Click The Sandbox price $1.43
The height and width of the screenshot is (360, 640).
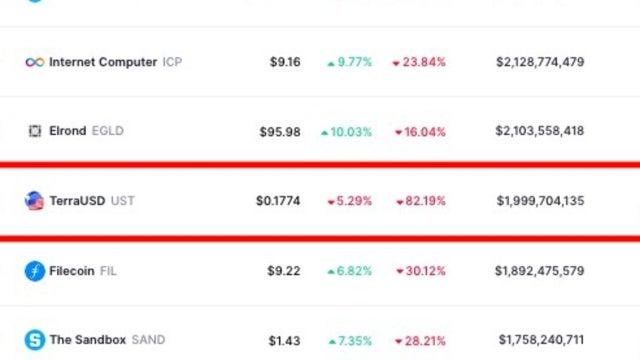(x=284, y=341)
